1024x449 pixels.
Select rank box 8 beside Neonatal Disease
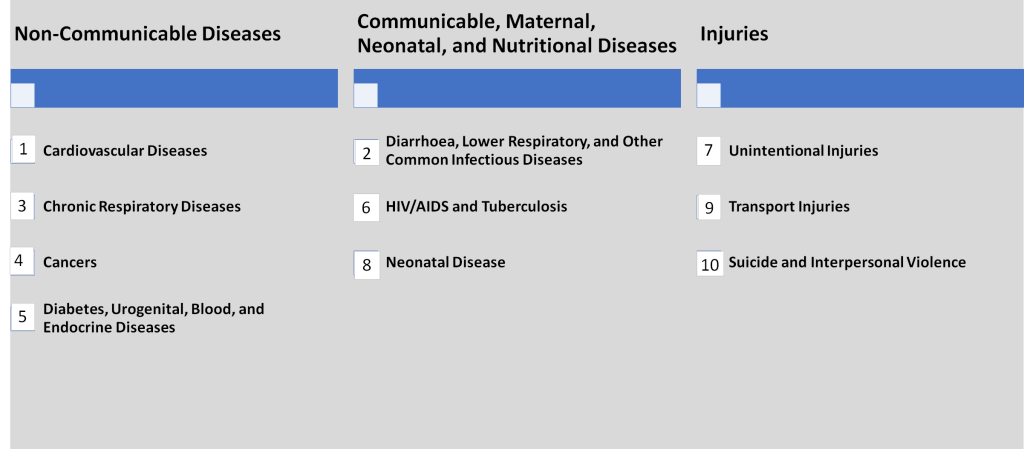point(367,264)
